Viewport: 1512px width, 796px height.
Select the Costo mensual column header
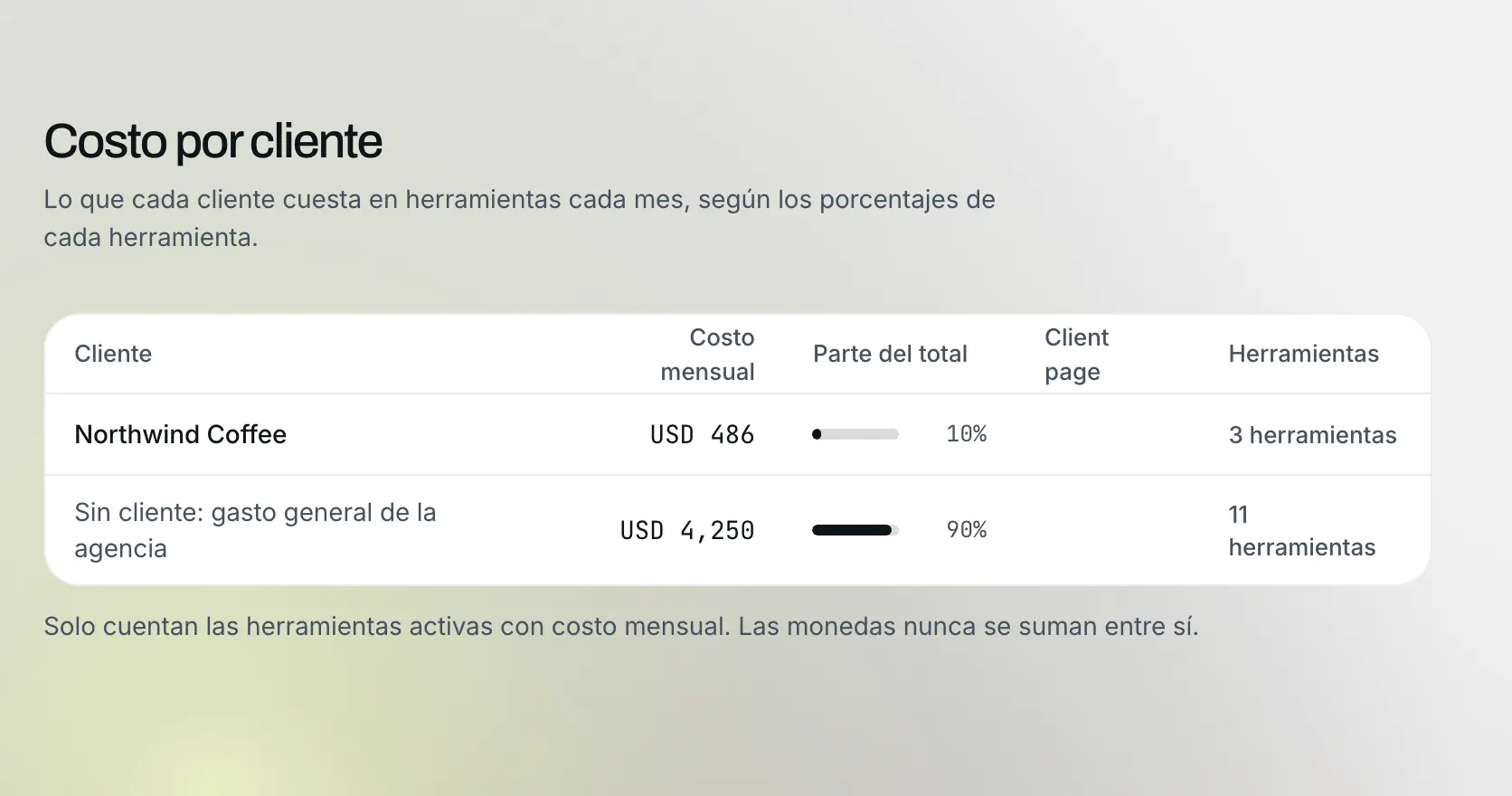coord(707,355)
